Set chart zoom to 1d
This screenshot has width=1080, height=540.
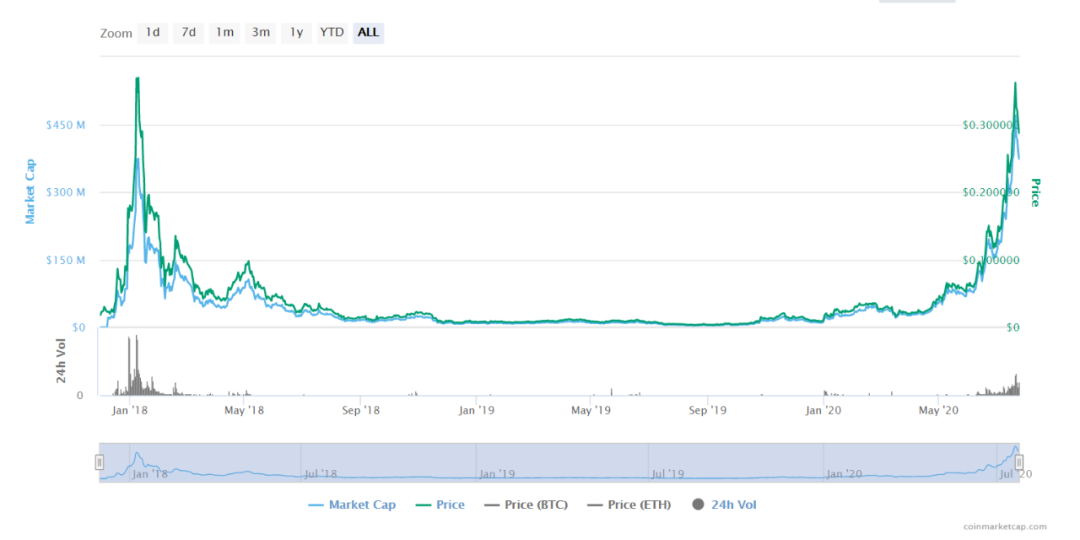pyautogui.click(x=152, y=32)
